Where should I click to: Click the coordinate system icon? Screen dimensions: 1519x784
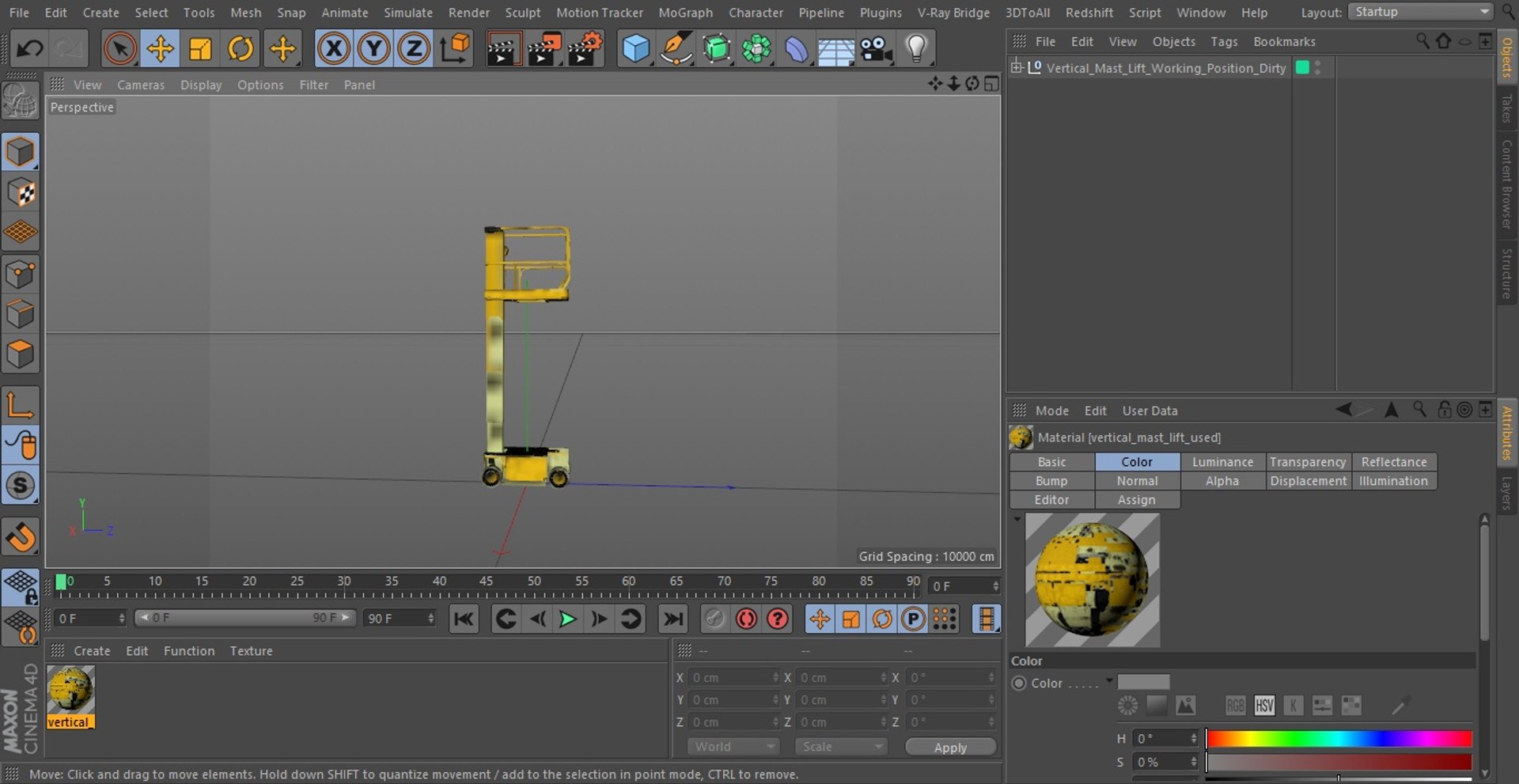[456, 49]
